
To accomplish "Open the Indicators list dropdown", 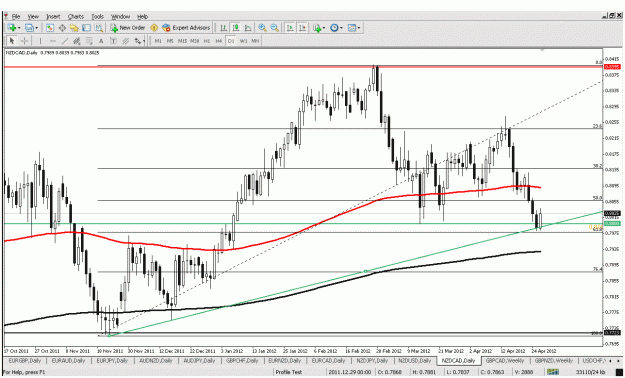I will pyautogui.click(x=319, y=28).
